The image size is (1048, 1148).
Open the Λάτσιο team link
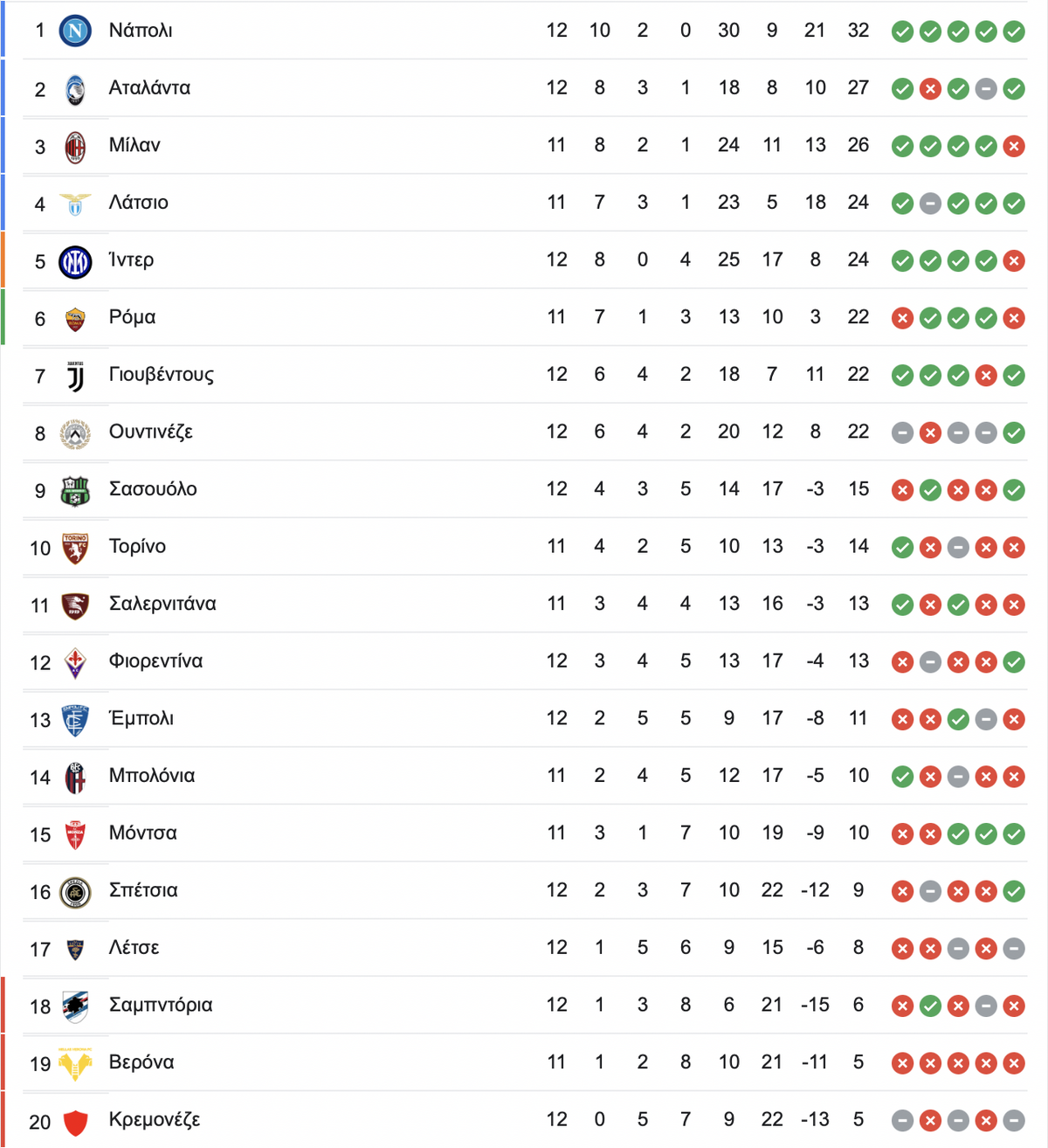[x=138, y=203]
